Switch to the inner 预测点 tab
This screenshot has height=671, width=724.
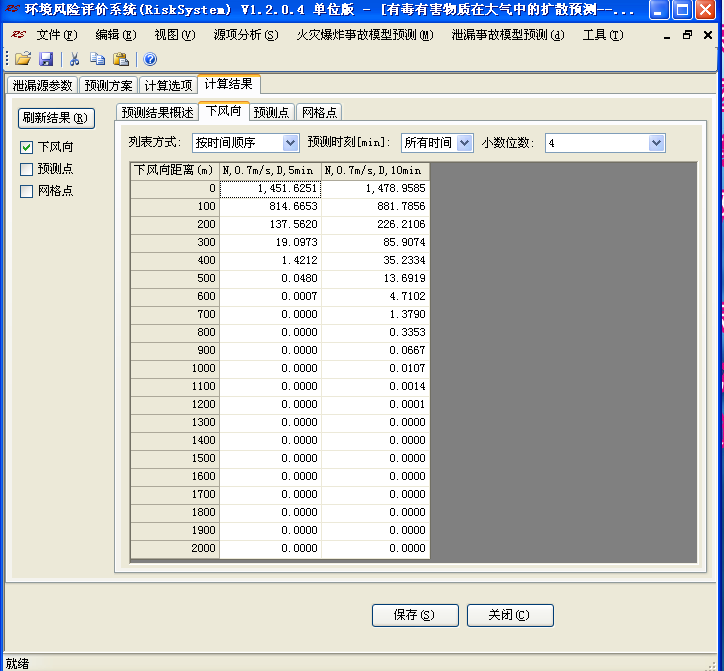point(272,112)
